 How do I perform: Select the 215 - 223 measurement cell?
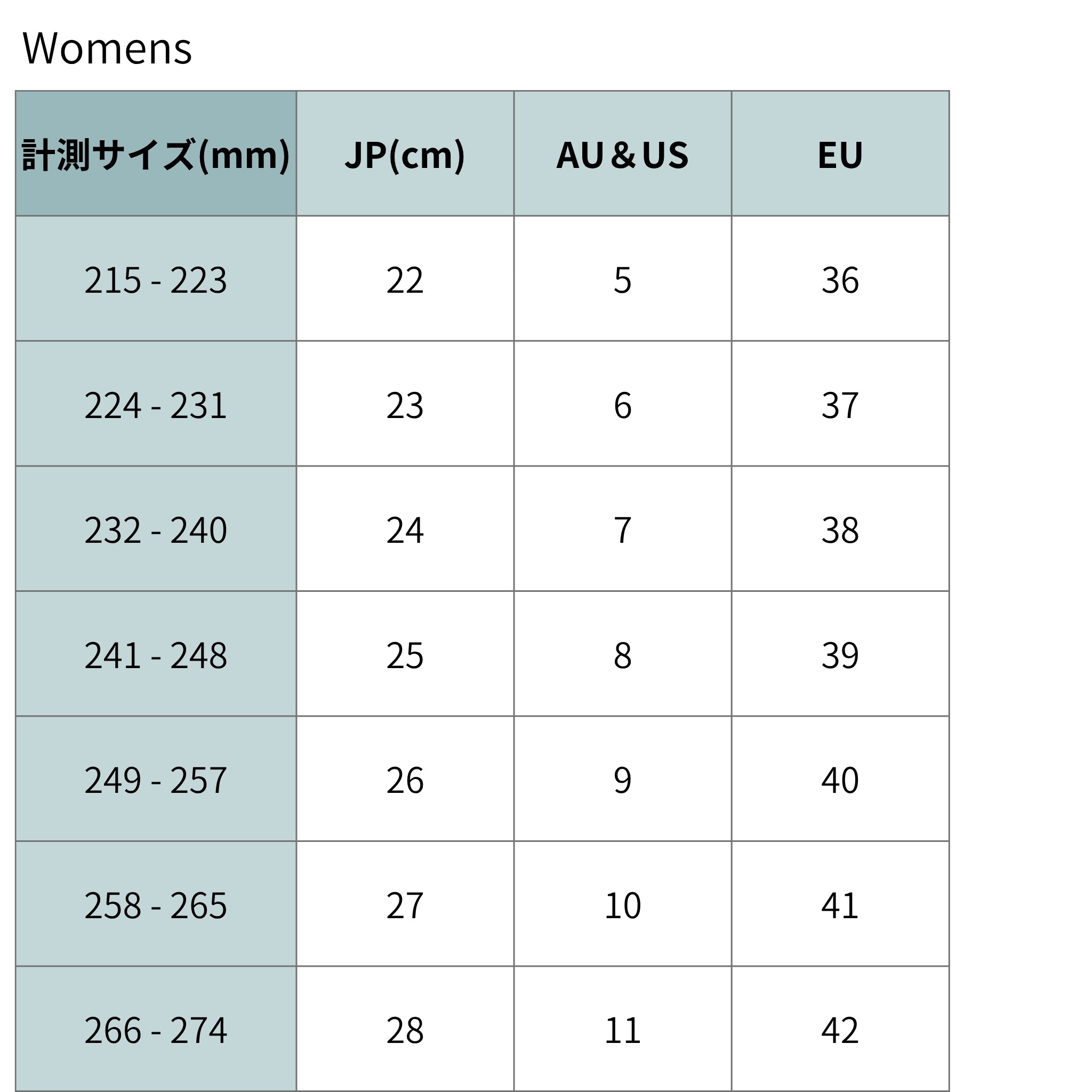156,279
